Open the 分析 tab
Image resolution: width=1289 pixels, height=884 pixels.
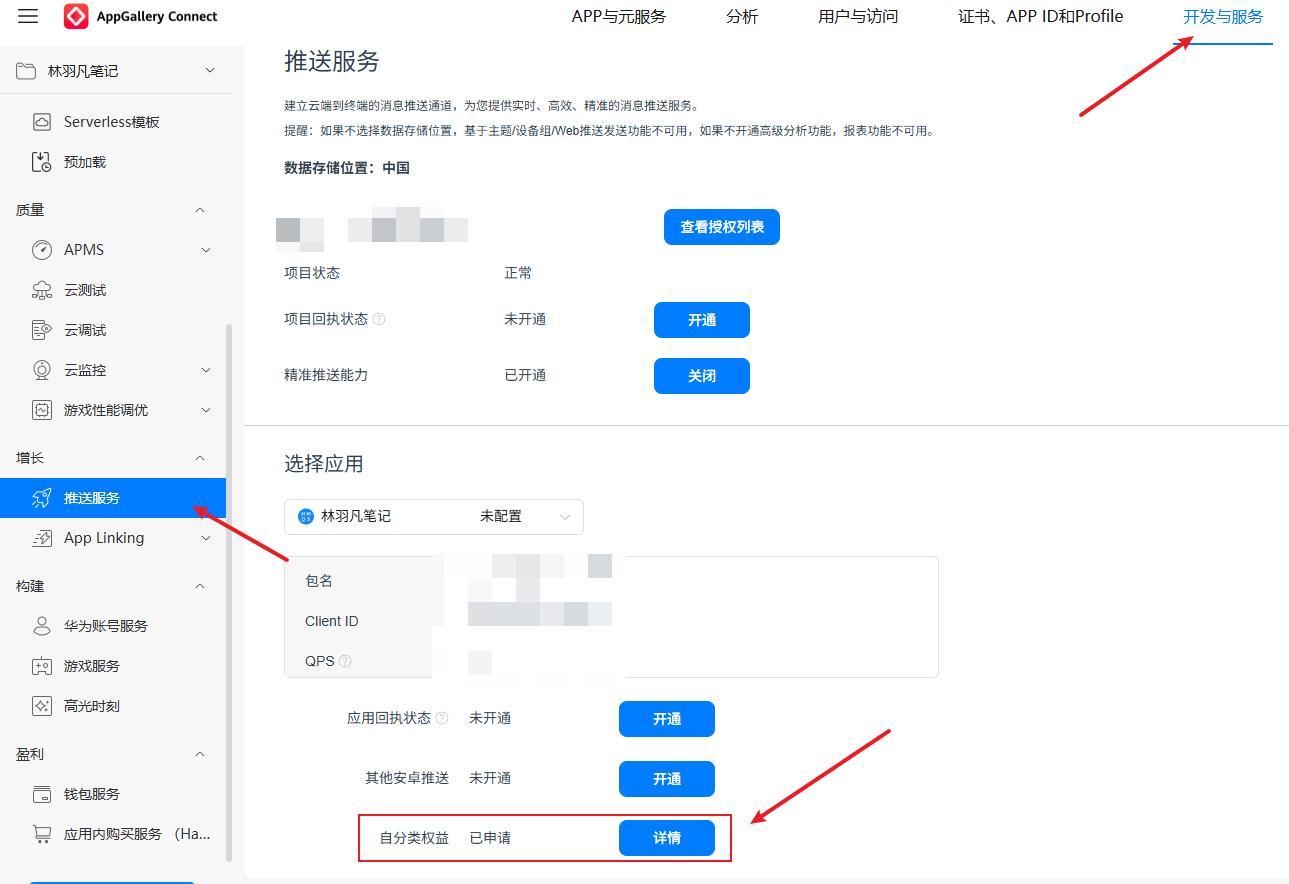pyautogui.click(x=742, y=17)
